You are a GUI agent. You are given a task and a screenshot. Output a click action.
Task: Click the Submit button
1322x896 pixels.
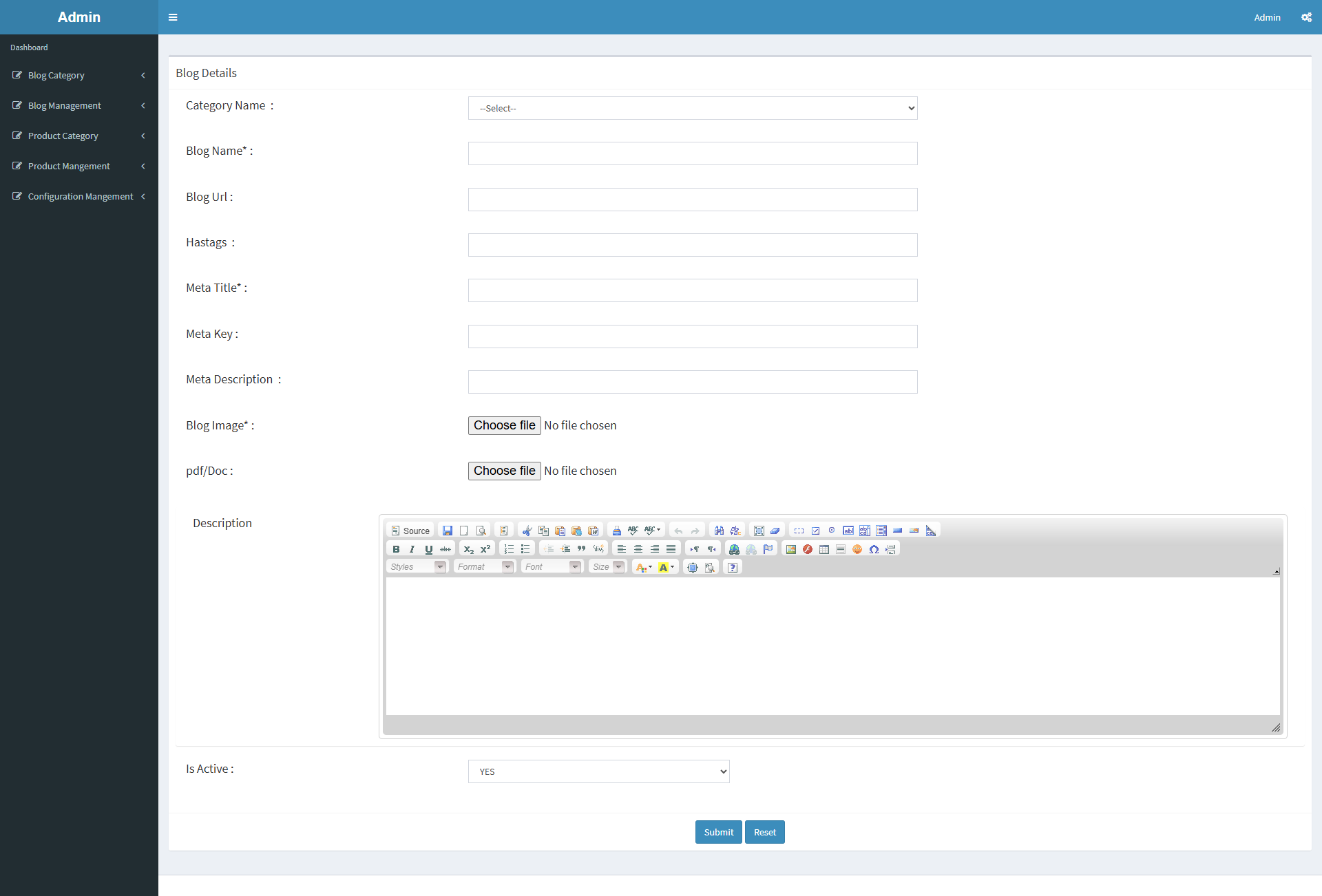(x=718, y=832)
